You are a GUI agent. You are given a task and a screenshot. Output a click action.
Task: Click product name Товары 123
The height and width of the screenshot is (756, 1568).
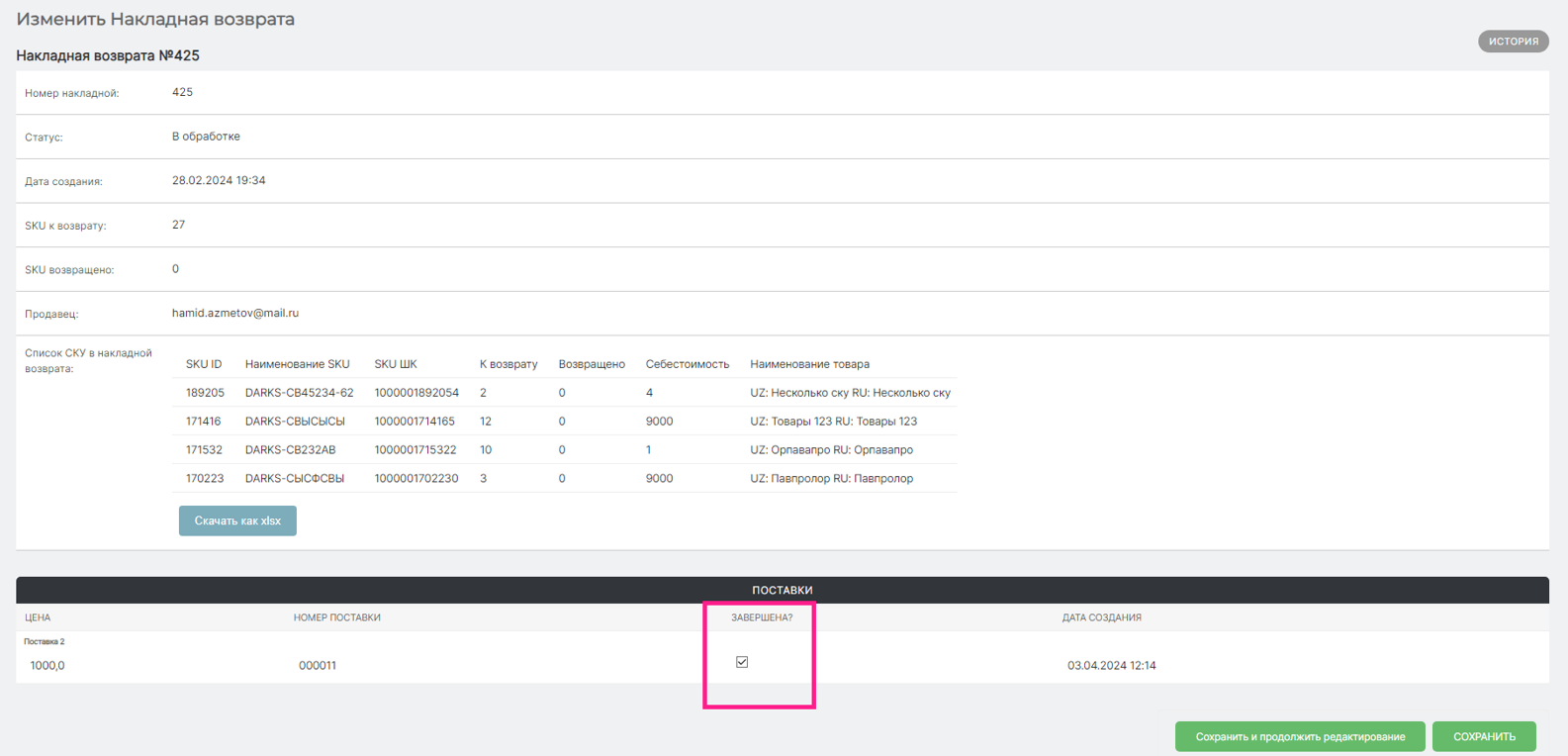834,422
